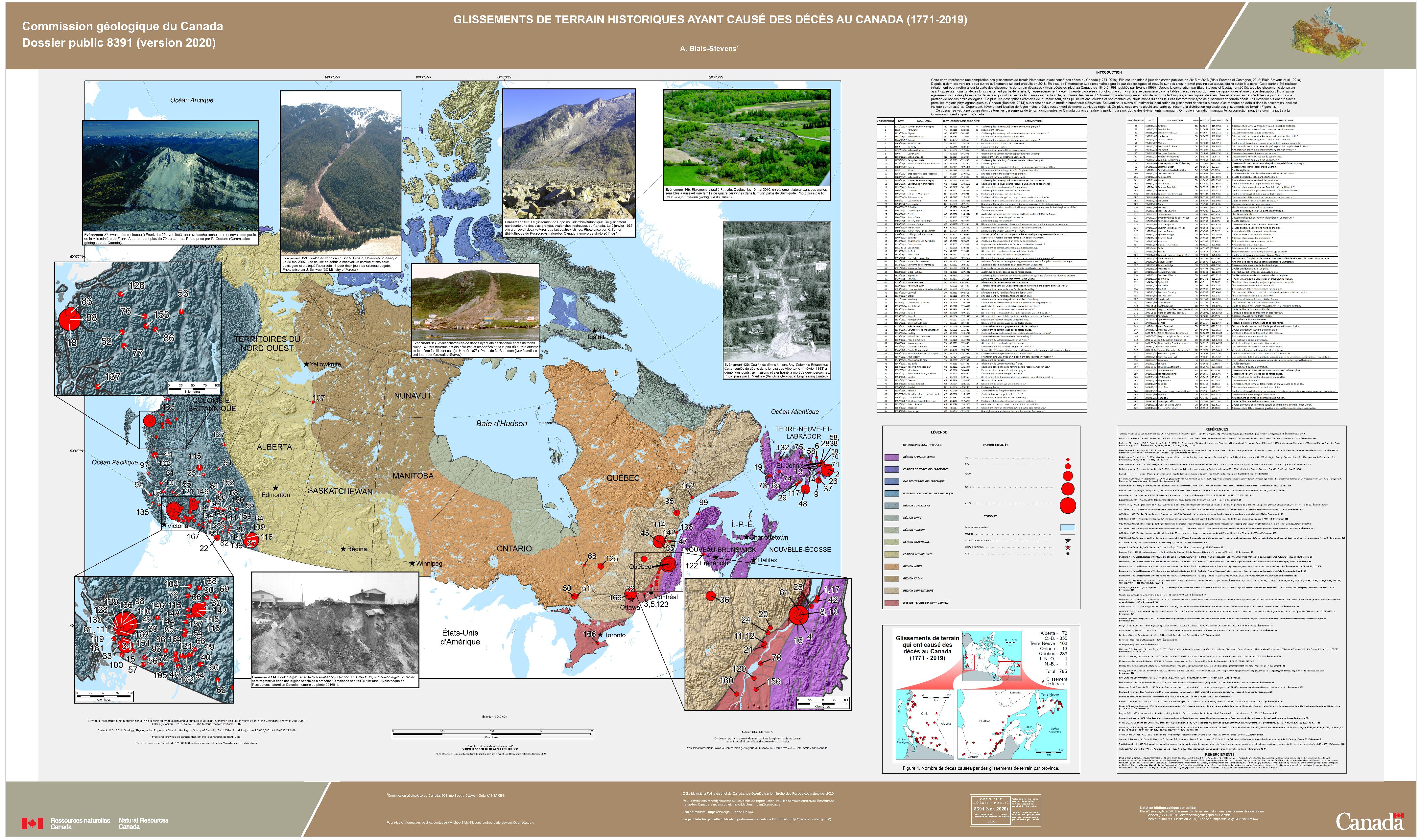Click the SASKATCHEWAN province label

pyautogui.click(x=340, y=491)
